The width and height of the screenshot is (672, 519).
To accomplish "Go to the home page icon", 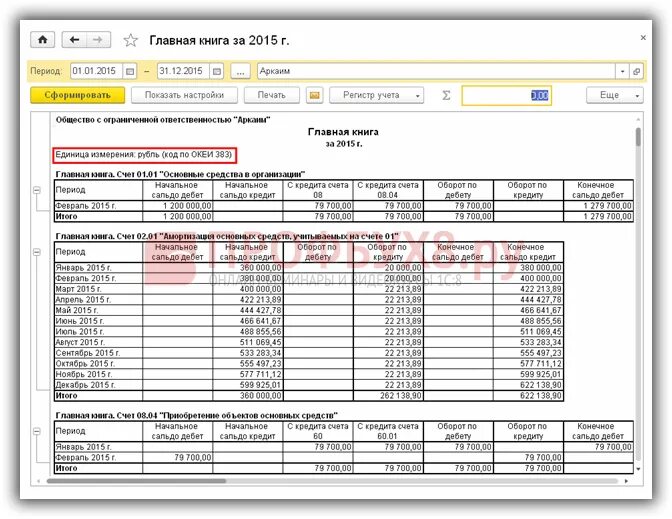I will tap(42, 40).
